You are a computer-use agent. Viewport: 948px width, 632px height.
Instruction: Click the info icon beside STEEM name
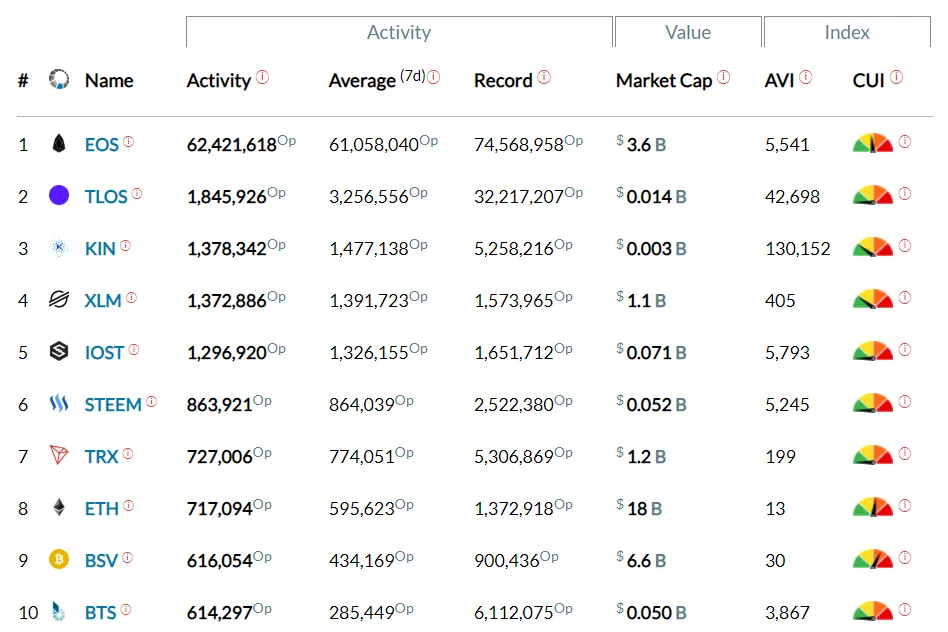click(151, 402)
